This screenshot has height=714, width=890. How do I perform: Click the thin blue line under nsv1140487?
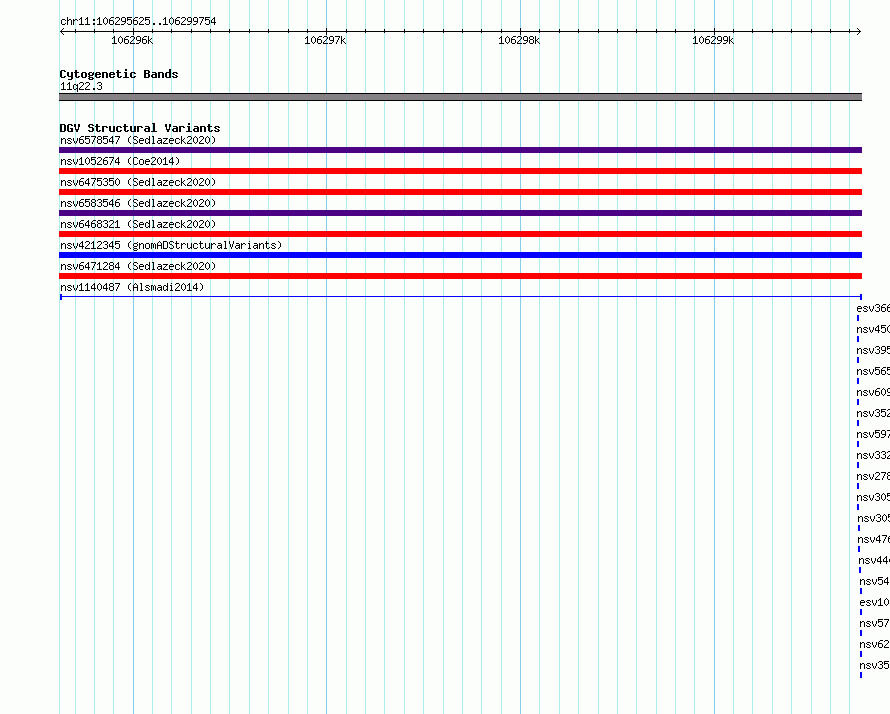460,296
